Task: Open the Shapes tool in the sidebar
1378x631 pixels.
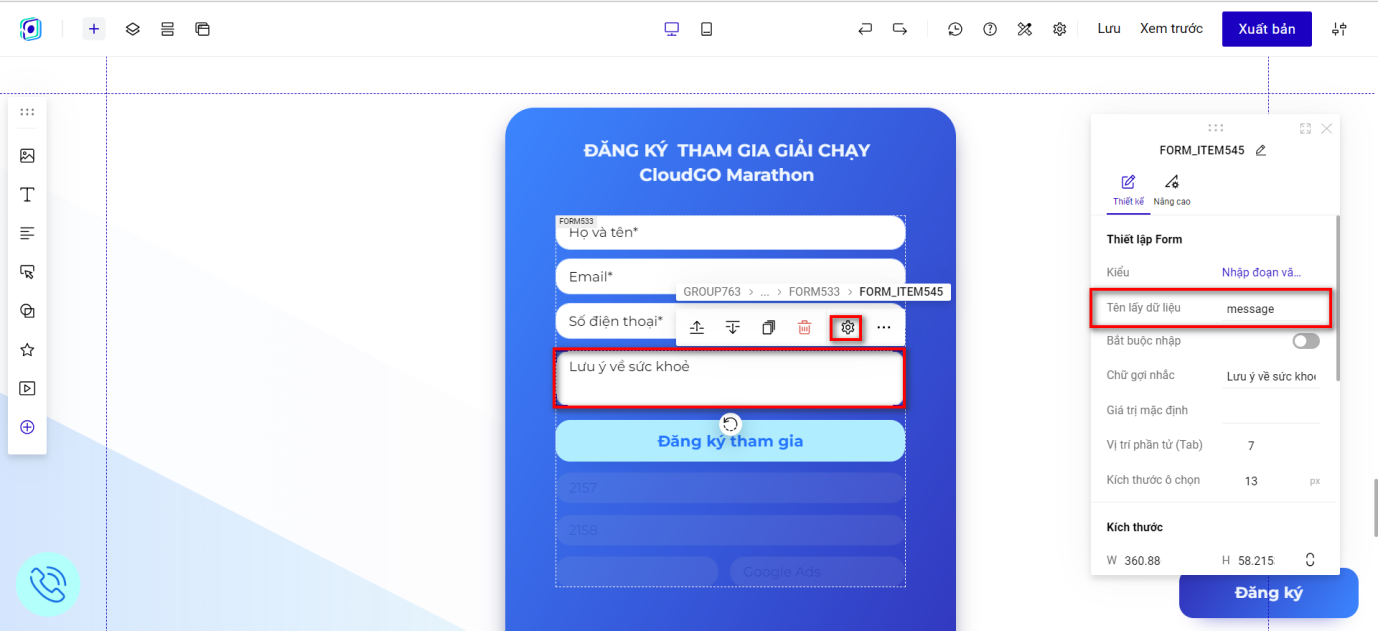Action: (27, 310)
